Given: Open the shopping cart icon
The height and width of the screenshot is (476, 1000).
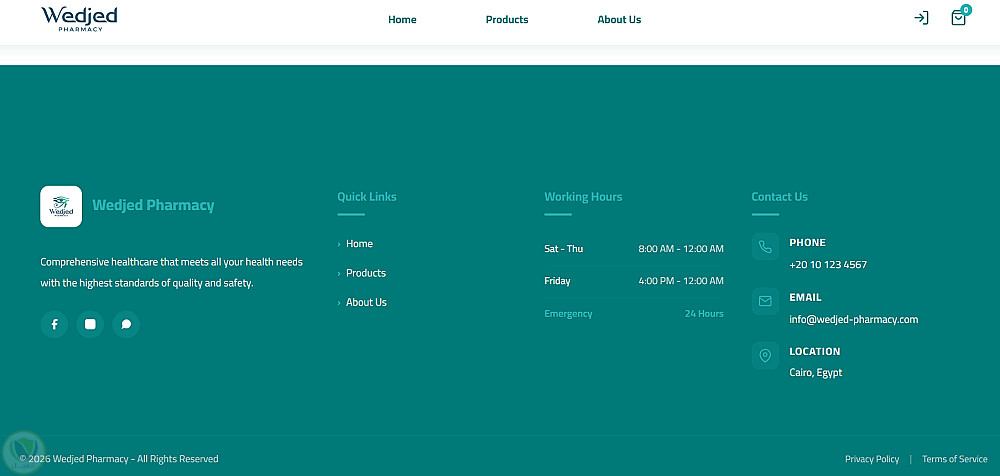Looking at the screenshot, I should click(958, 18).
